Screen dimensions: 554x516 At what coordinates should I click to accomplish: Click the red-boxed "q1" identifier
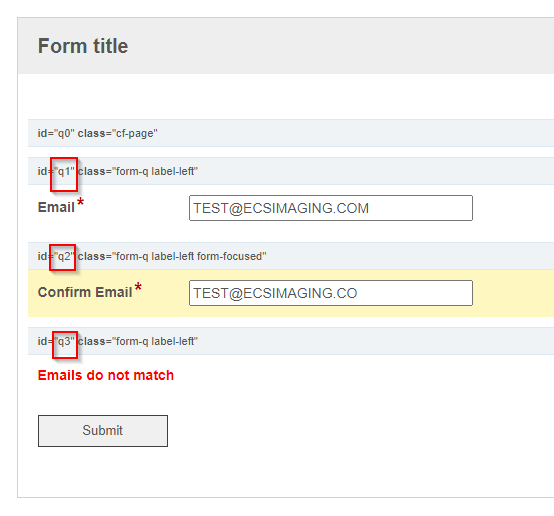tap(64, 174)
